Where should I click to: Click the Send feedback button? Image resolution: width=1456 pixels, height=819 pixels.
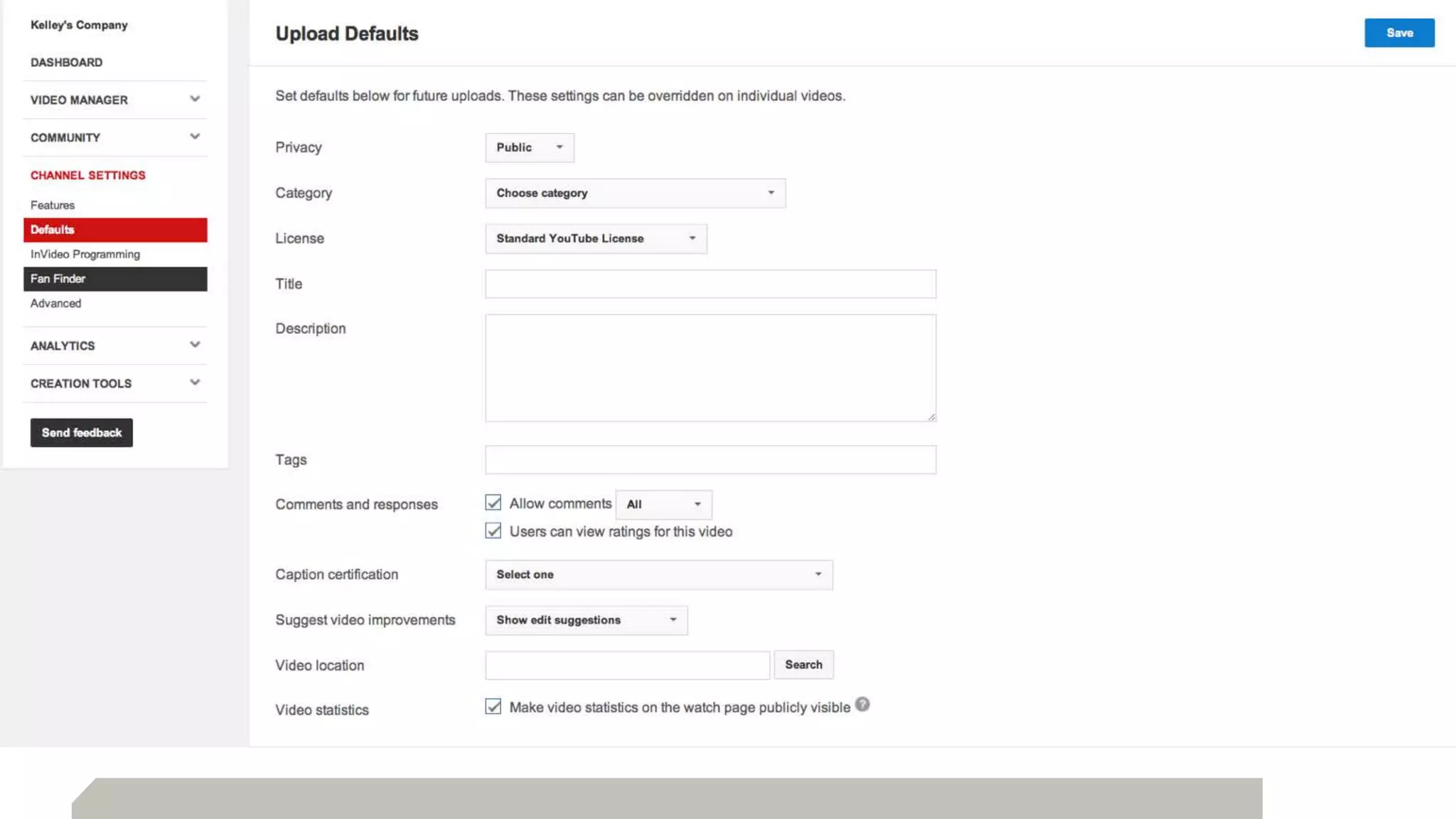pyautogui.click(x=81, y=432)
